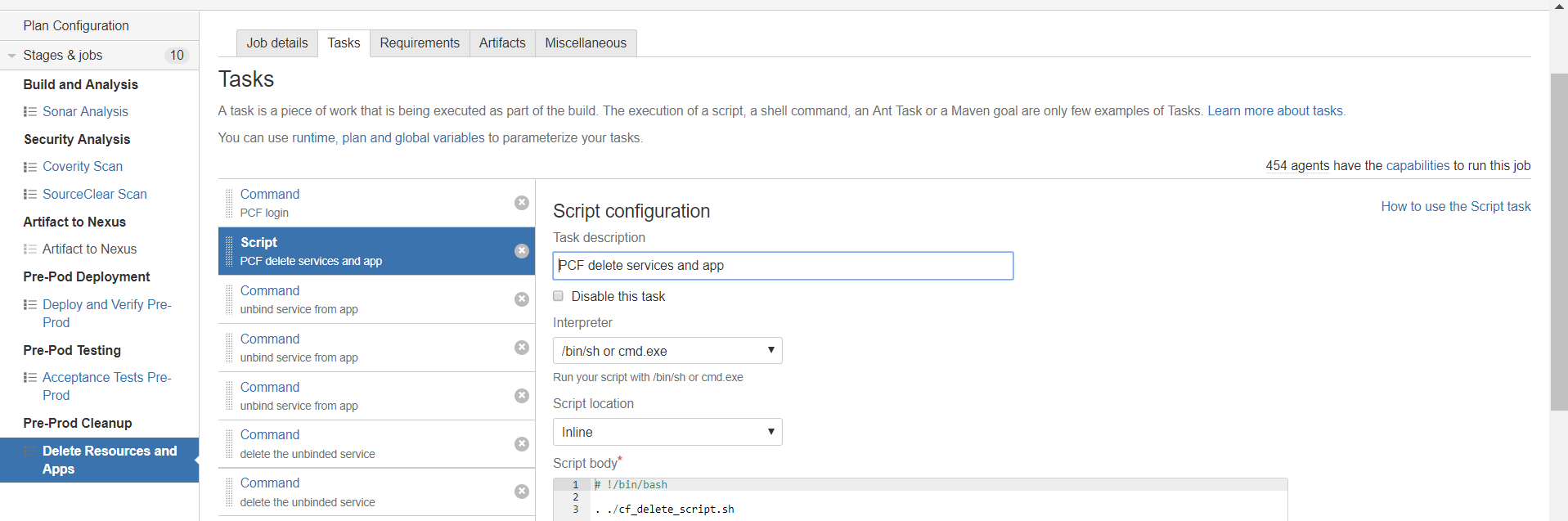Click the Task description text field
Viewport: 1568px width, 521px height.
783,266
